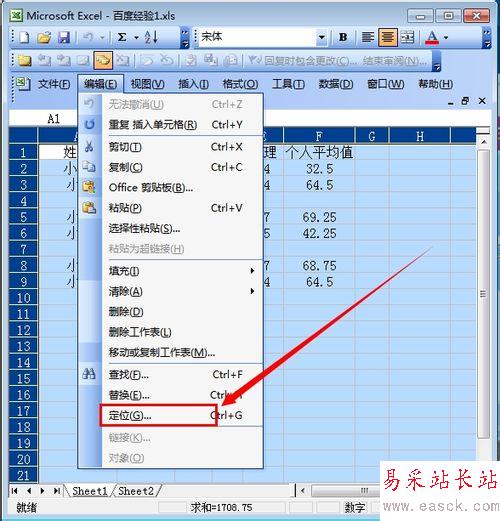Click the Excel workbook icon beside 文件 menu
This screenshot has width=500, height=521.
[x=23, y=83]
